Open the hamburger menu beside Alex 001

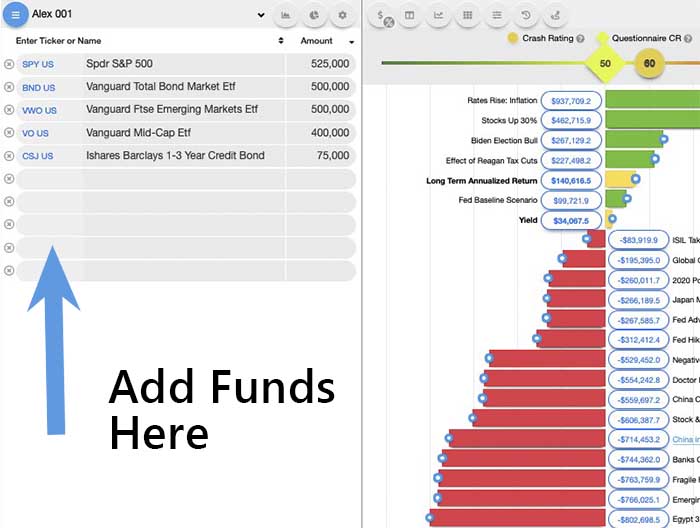point(15,15)
